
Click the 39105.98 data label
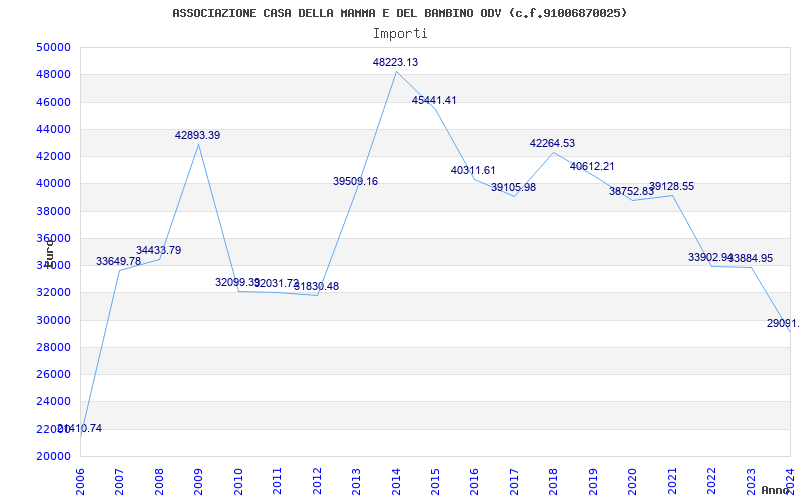pos(514,187)
